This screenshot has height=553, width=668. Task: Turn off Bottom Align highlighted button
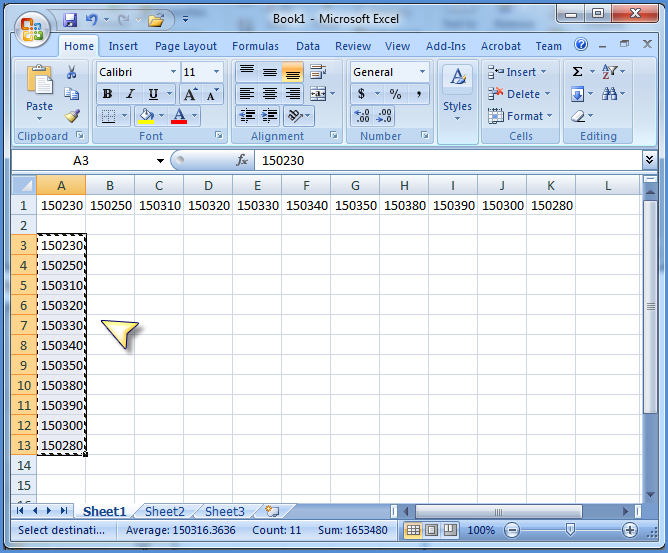tap(292, 72)
